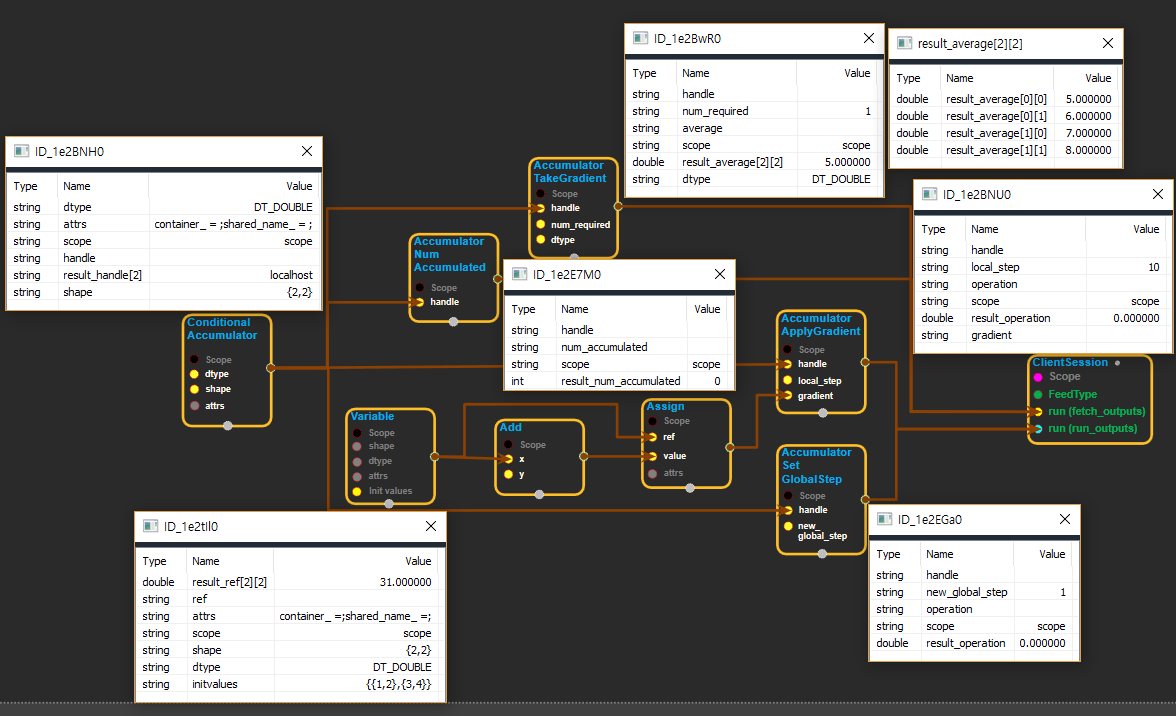Close the ID_1e2BNU0 properties panel
The image size is (1176, 716).
(x=1157, y=195)
